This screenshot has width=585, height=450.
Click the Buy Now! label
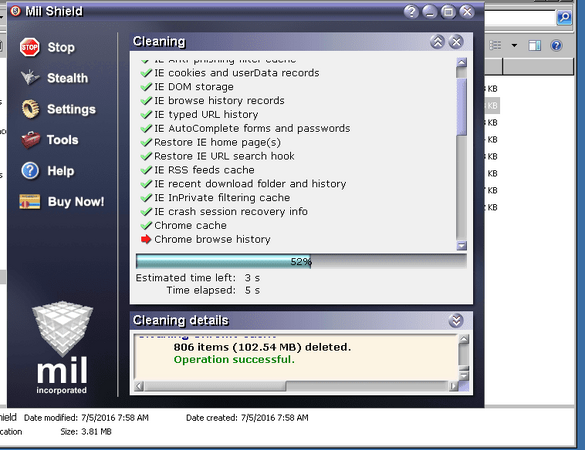pyautogui.click(x=76, y=202)
